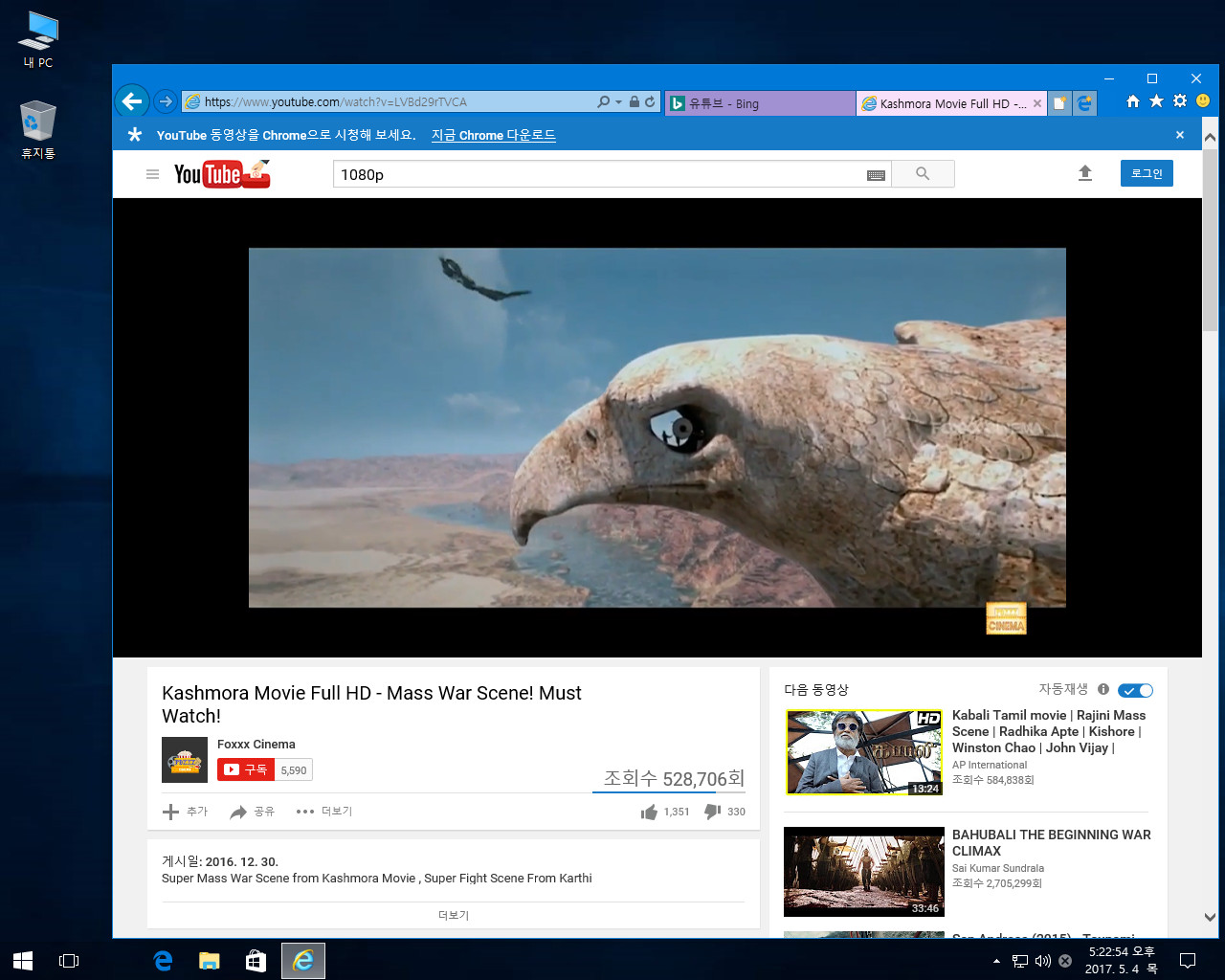
Task: Go back with the browser back arrow
Action: point(132,101)
